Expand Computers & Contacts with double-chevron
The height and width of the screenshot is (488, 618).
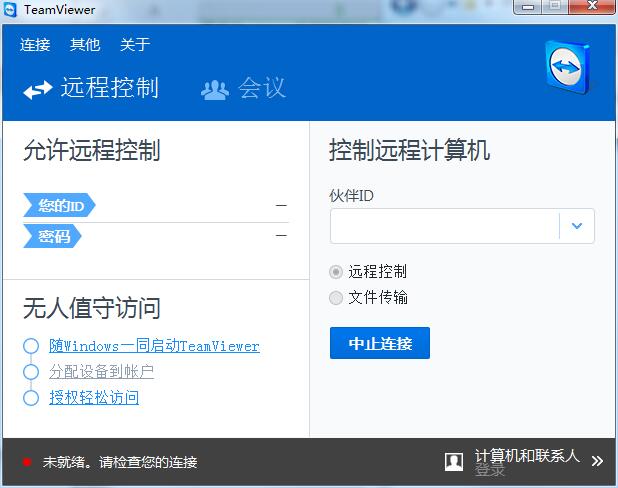coord(597,461)
